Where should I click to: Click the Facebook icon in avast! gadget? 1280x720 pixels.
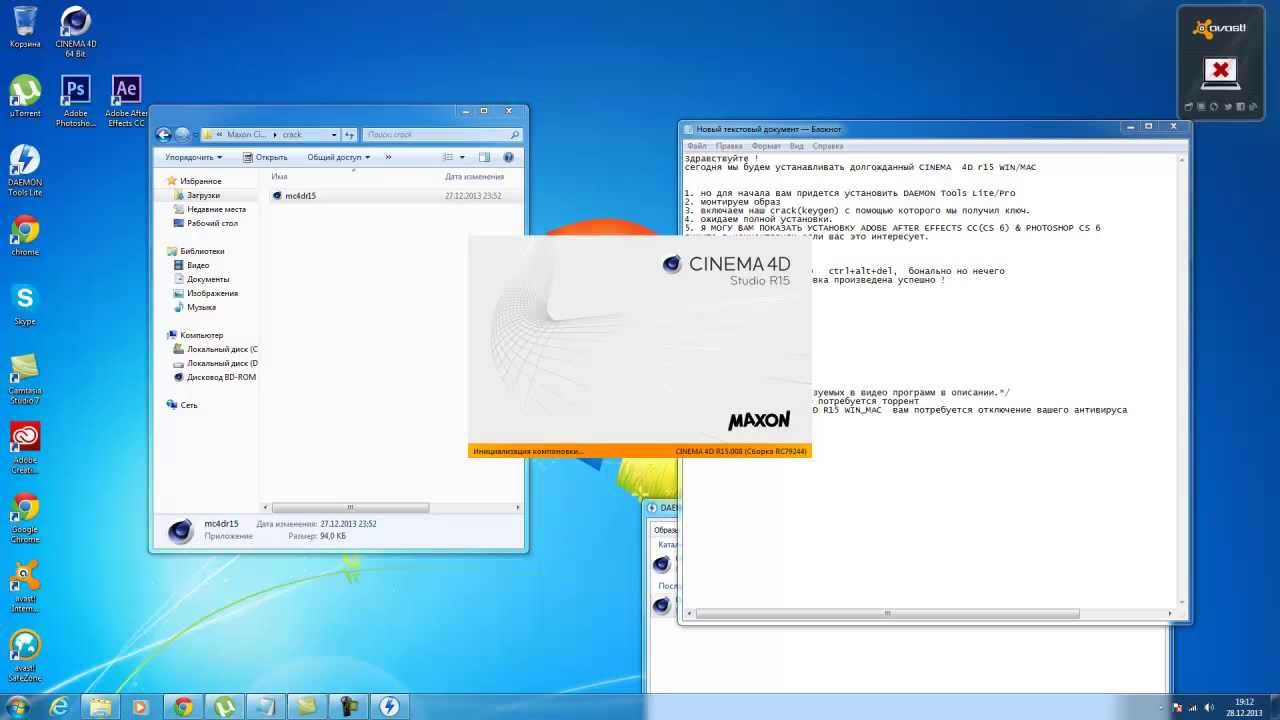(1239, 107)
